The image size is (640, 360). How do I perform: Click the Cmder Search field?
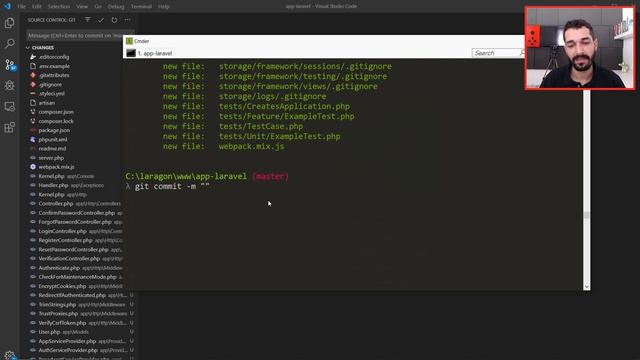click(495, 53)
